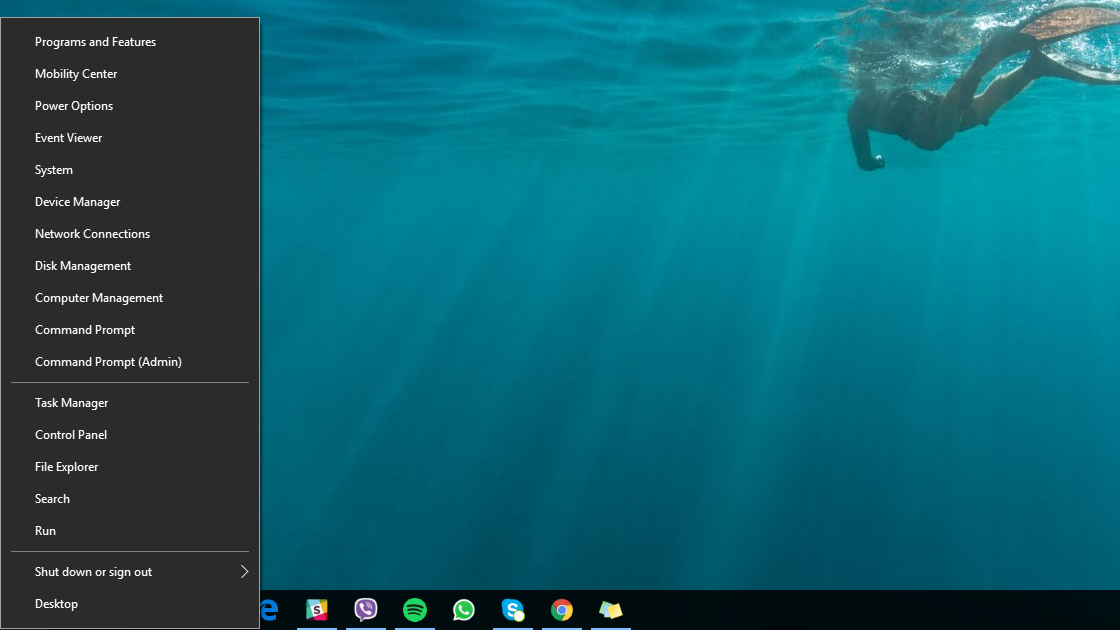Launch Viber from the taskbar
The width and height of the screenshot is (1120, 630).
click(x=366, y=610)
